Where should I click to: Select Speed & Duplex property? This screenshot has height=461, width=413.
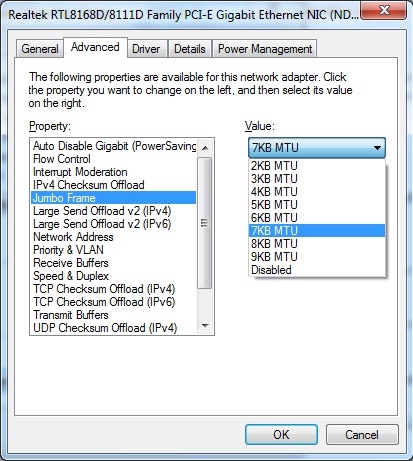[113, 276]
